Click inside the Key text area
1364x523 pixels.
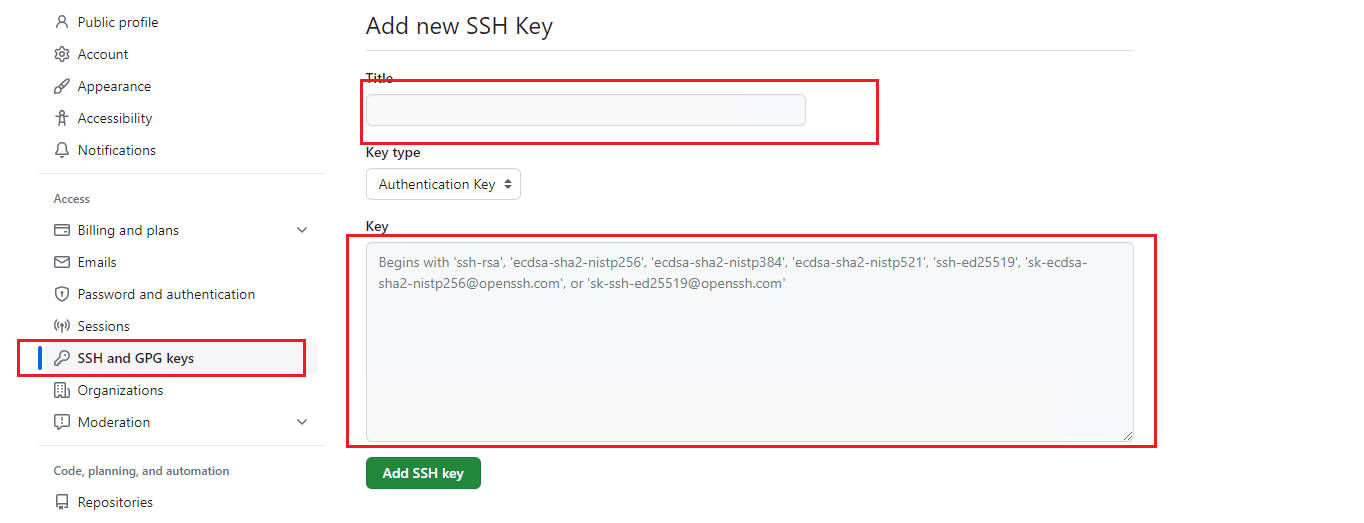click(749, 360)
